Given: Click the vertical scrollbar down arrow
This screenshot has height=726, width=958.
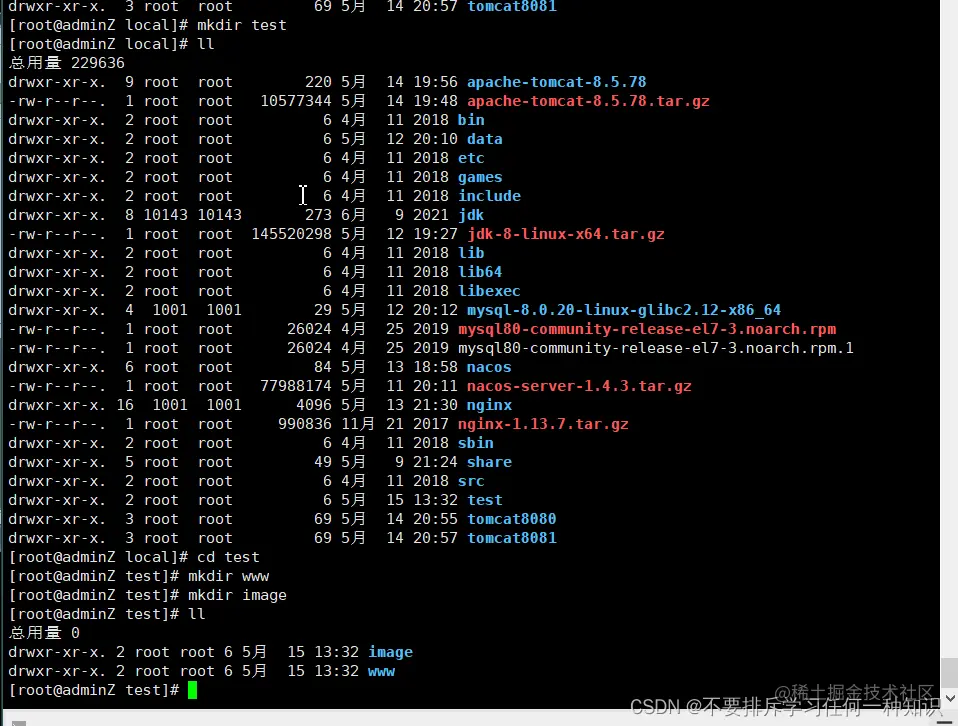Looking at the screenshot, I should (x=950, y=697).
